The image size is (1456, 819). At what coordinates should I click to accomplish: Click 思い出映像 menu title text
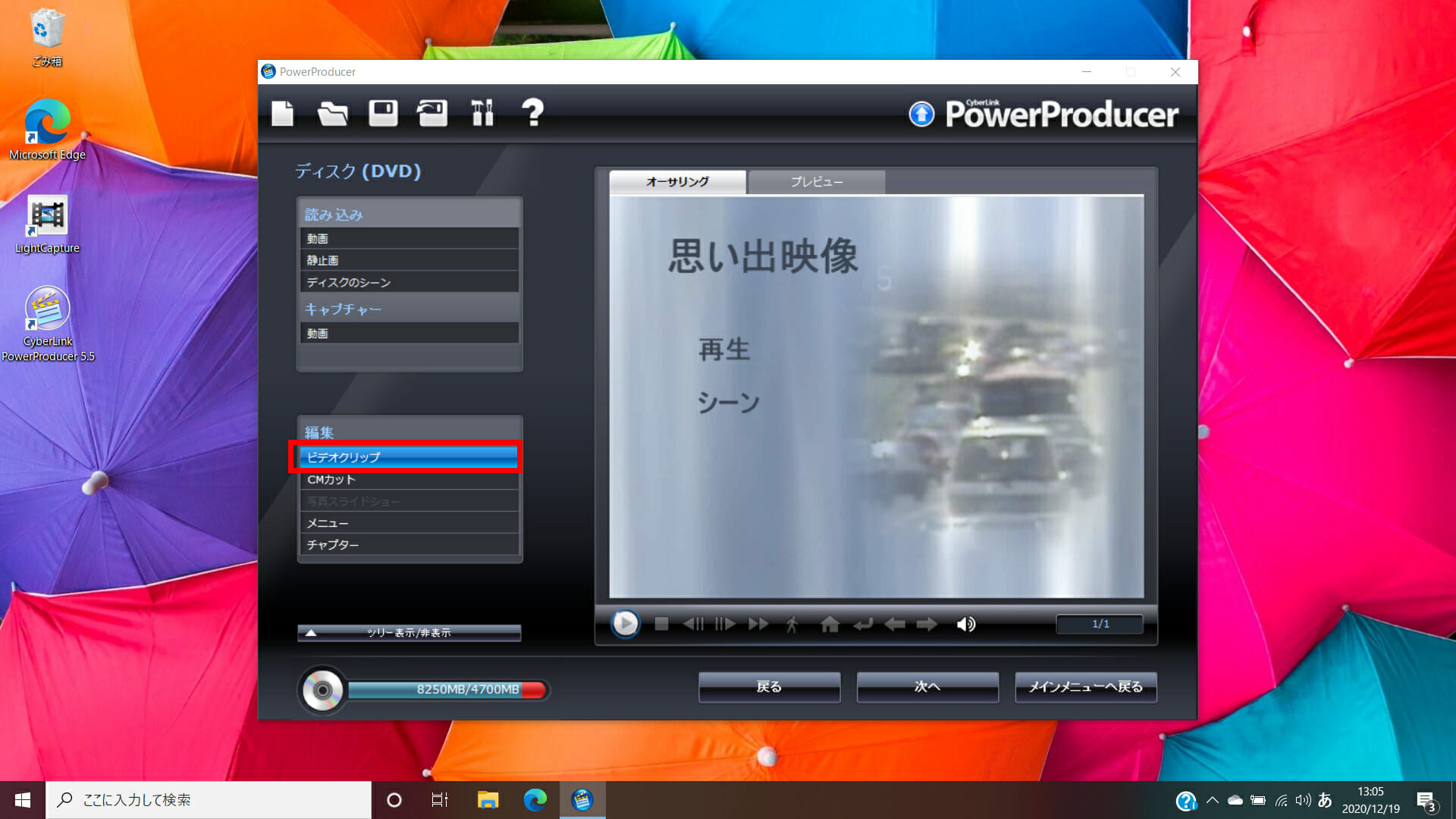(763, 256)
